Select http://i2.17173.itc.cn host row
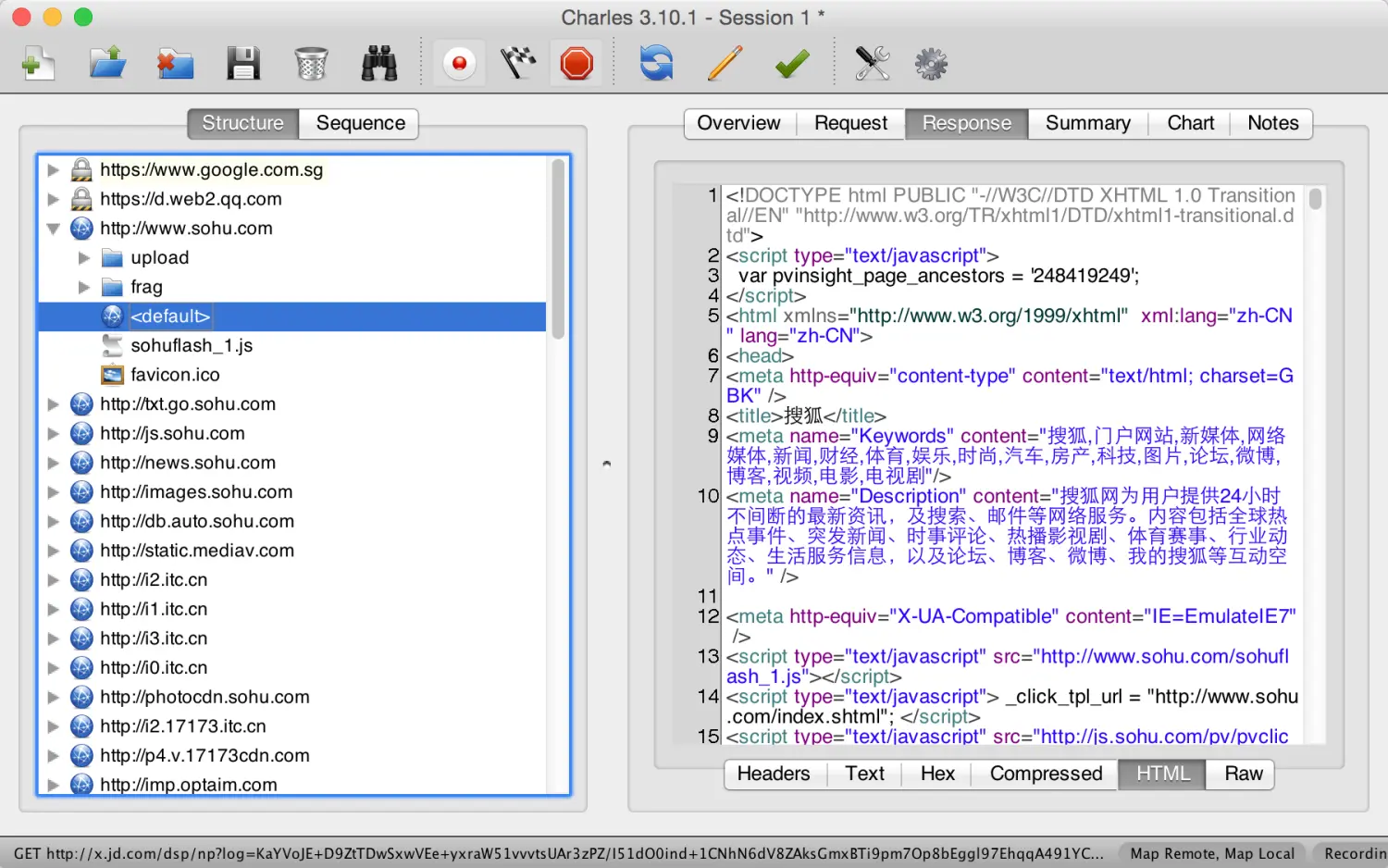 (292, 726)
